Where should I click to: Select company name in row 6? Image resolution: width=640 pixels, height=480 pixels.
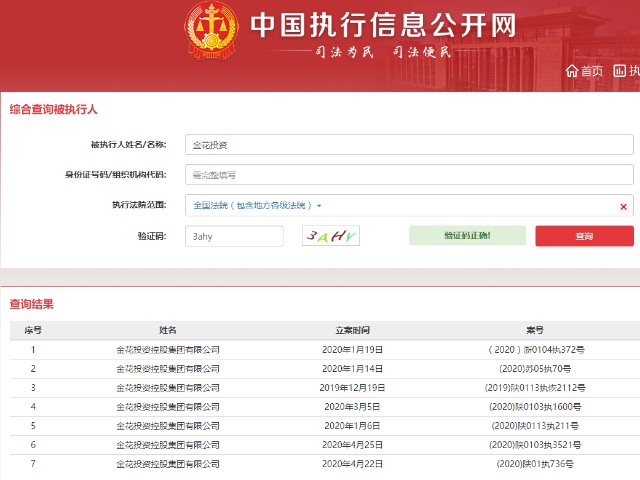coord(168,445)
